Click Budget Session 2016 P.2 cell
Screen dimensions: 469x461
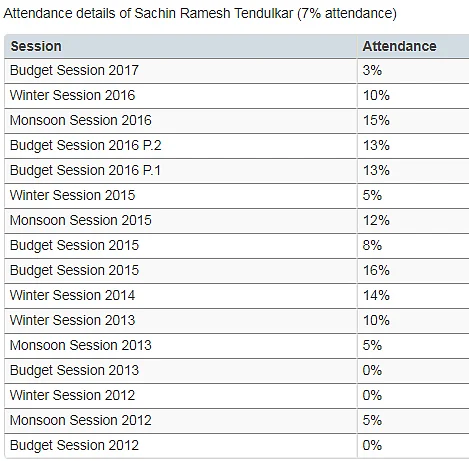pos(181,146)
